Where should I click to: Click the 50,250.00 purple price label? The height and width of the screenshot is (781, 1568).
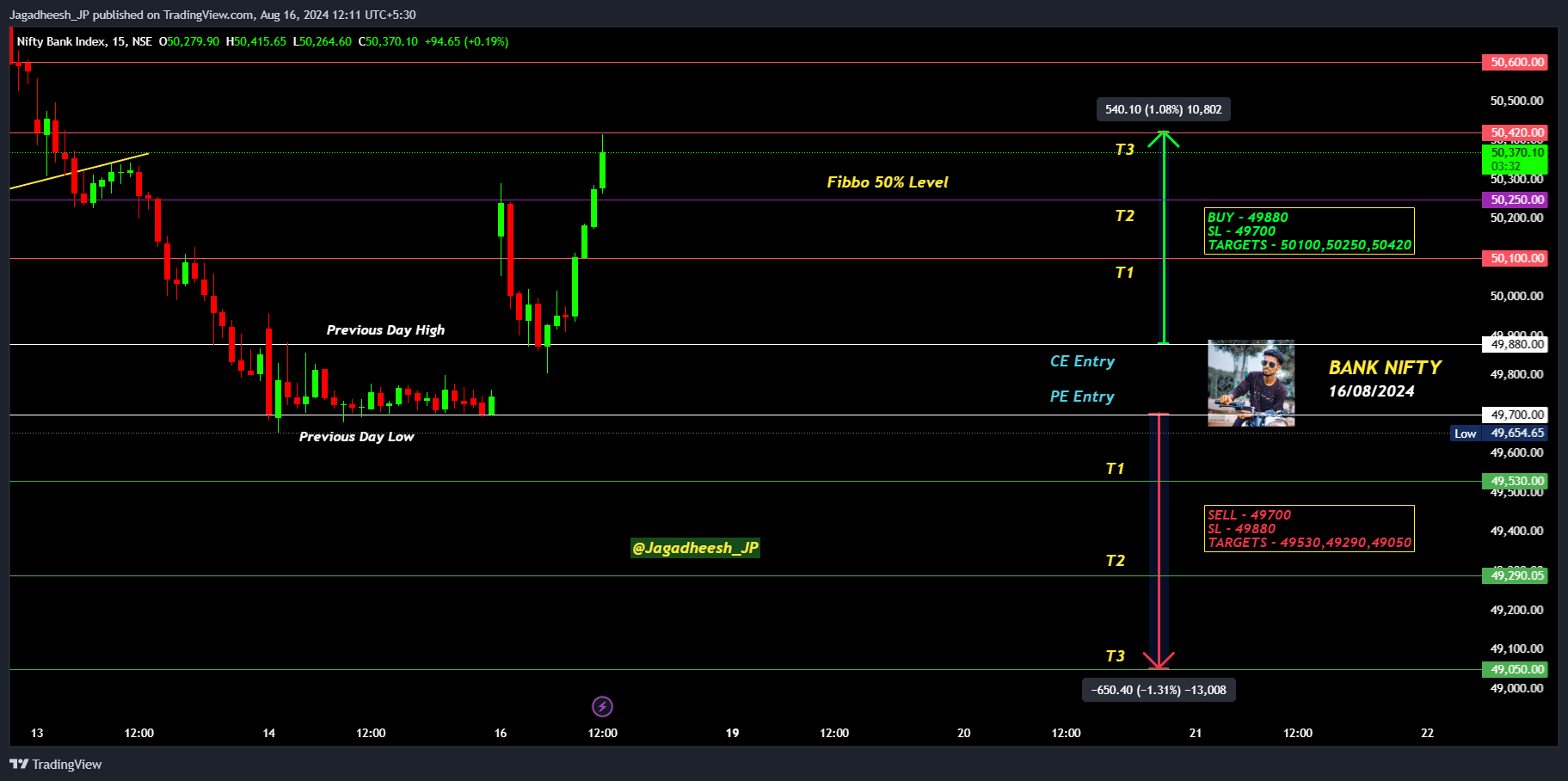pyautogui.click(x=1515, y=200)
